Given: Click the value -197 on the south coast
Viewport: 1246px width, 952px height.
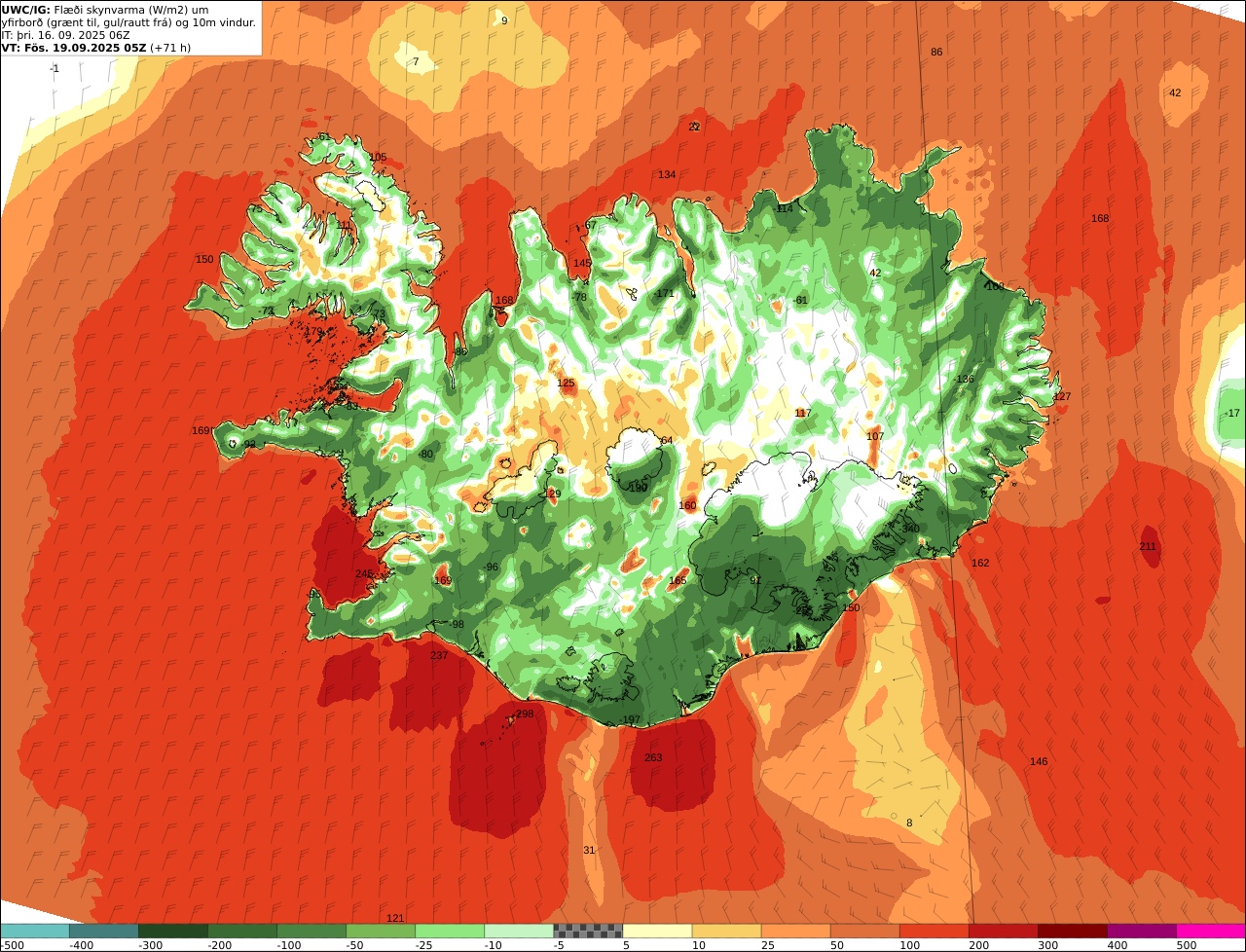Looking at the screenshot, I should pyautogui.click(x=631, y=720).
